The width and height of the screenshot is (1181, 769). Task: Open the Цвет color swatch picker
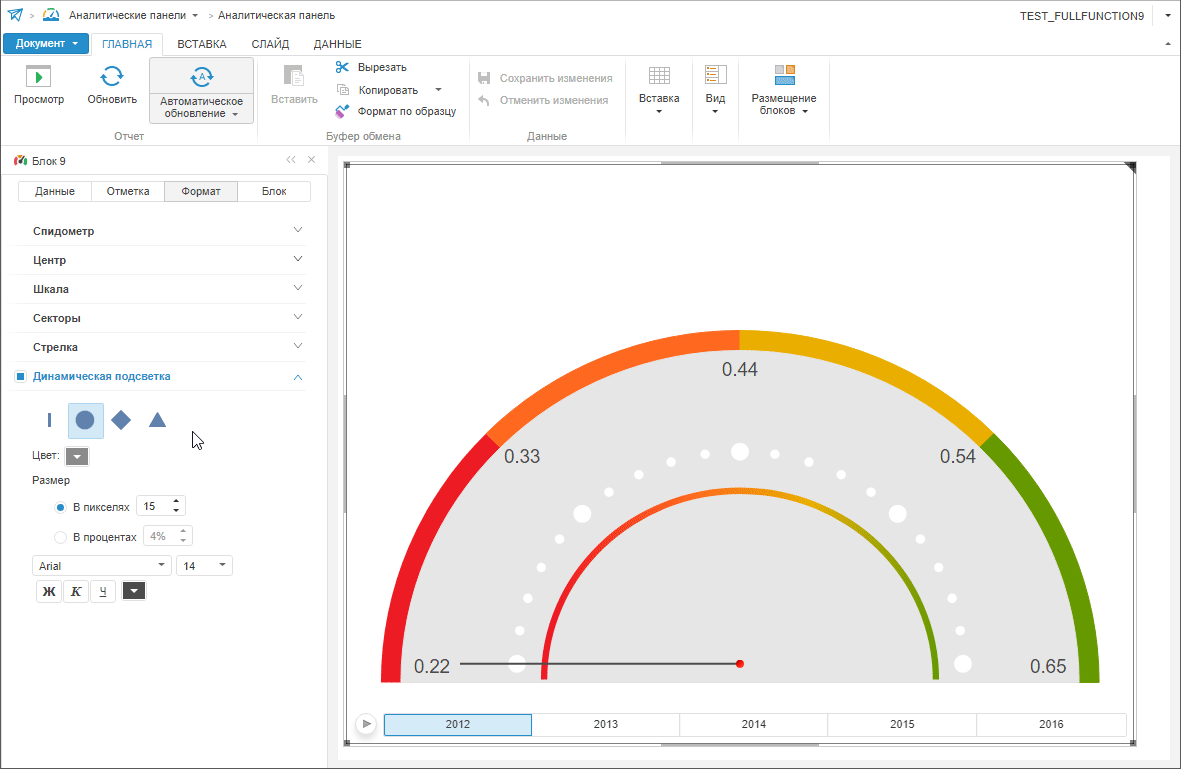[x=77, y=457]
